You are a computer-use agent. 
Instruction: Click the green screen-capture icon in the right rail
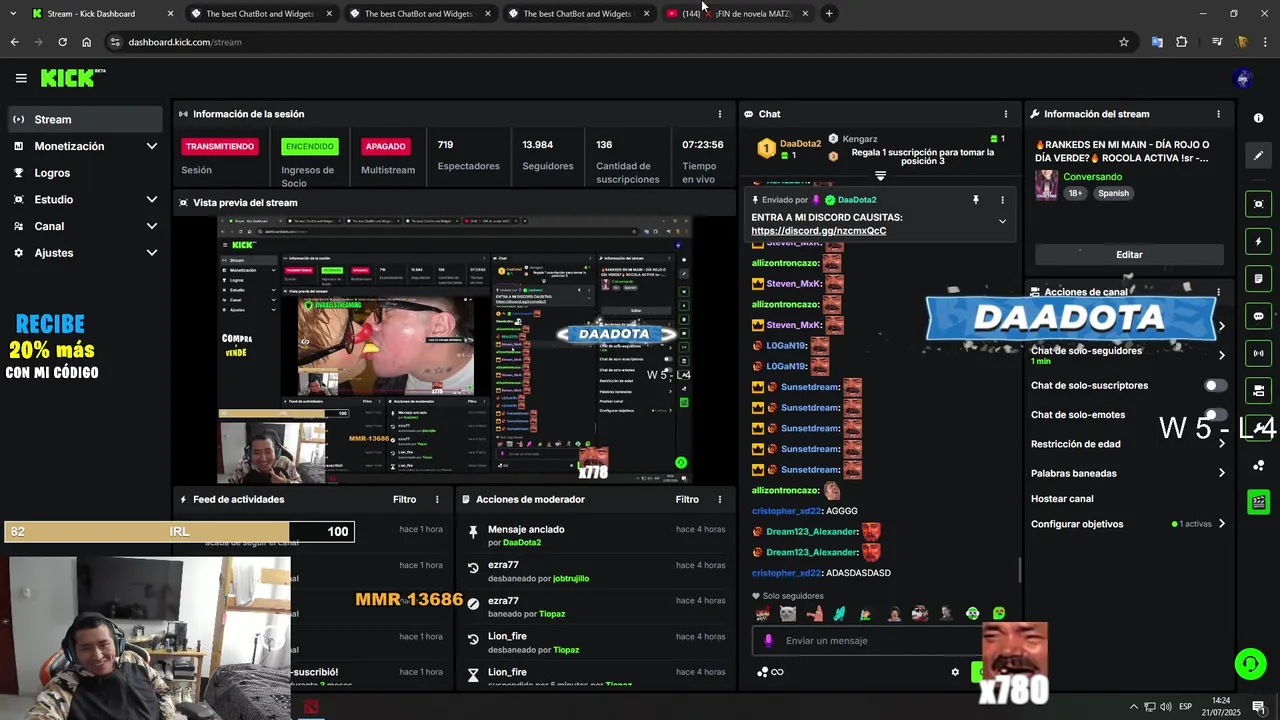1258,204
